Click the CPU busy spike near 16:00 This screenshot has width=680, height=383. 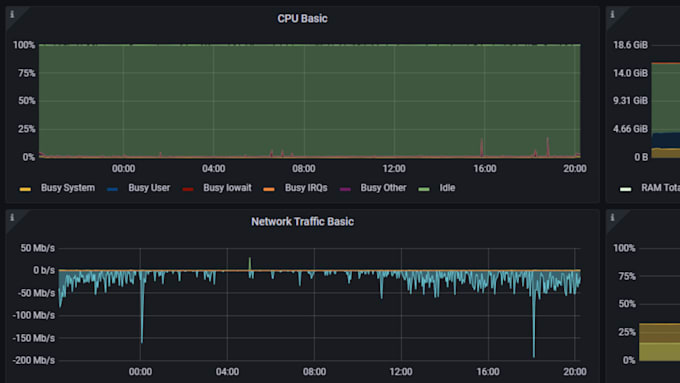[481, 147]
